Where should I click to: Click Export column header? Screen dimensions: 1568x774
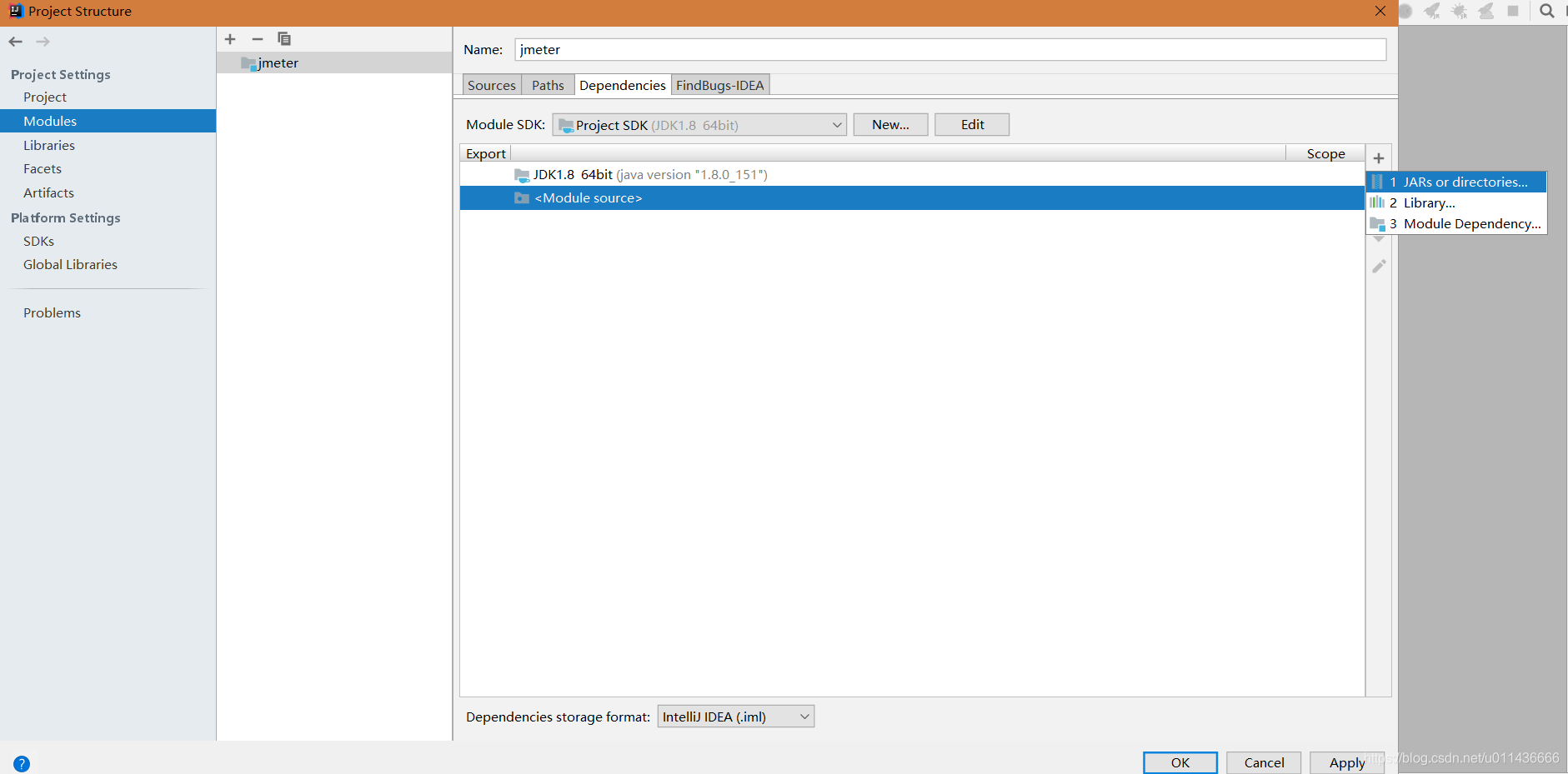(x=485, y=153)
